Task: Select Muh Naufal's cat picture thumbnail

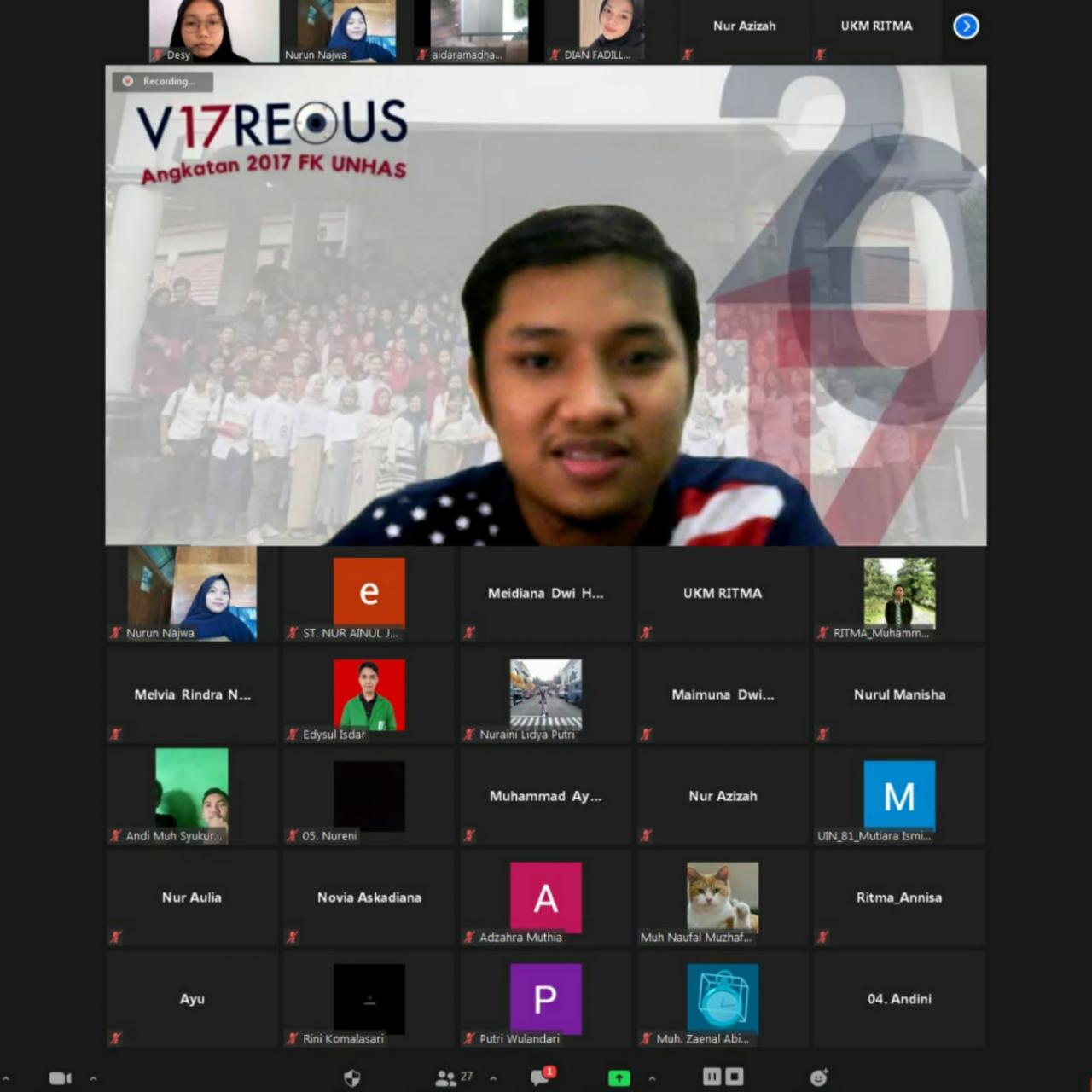Action: [722, 896]
